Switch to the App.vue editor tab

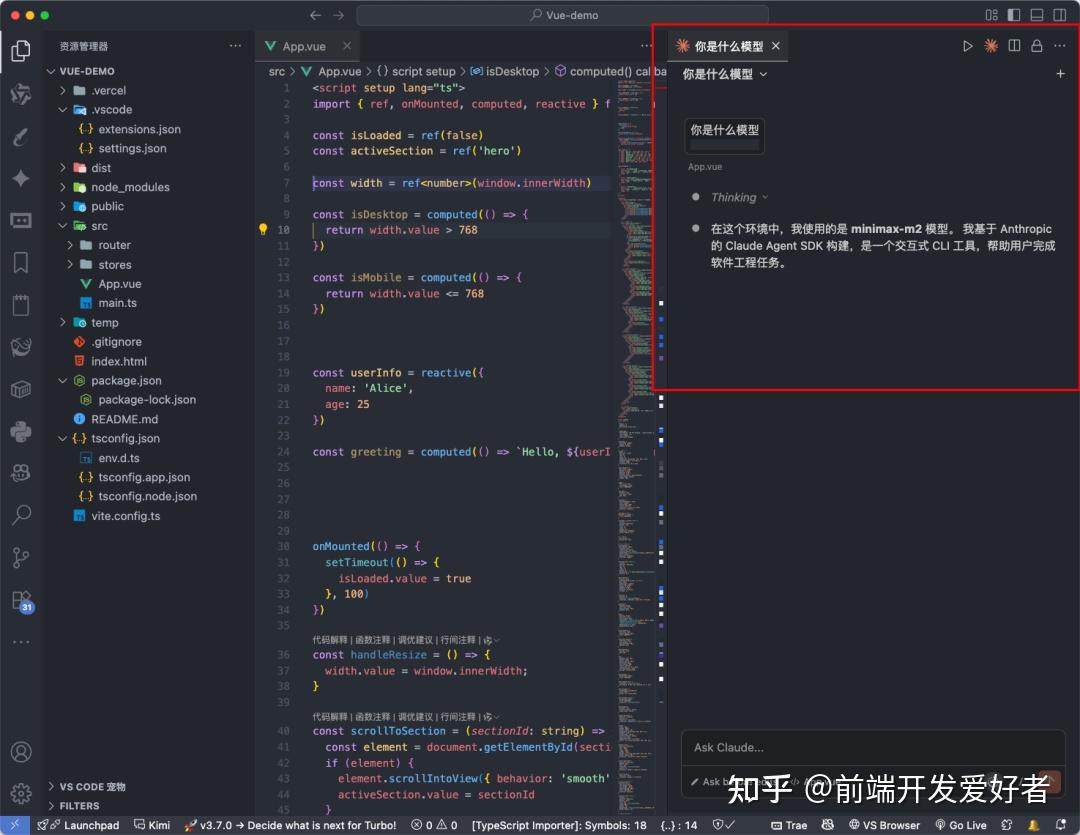click(x=303, y=46)
